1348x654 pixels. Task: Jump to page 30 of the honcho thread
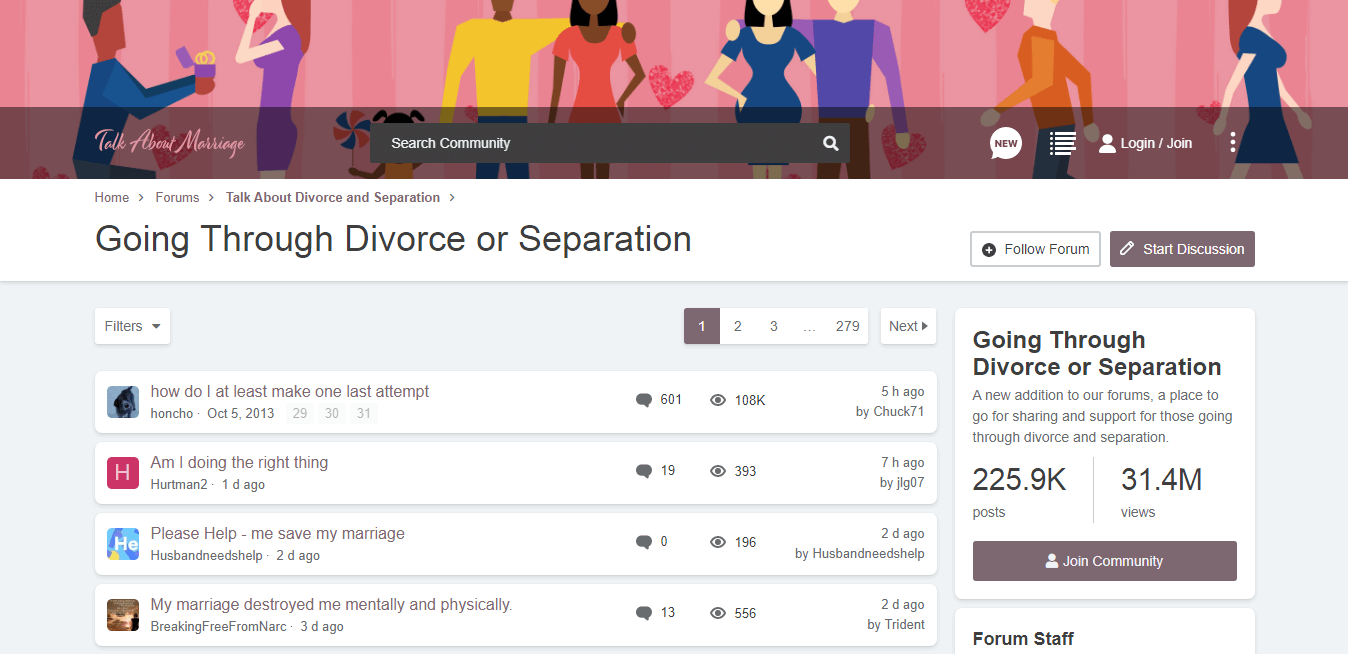pos(331,413)
